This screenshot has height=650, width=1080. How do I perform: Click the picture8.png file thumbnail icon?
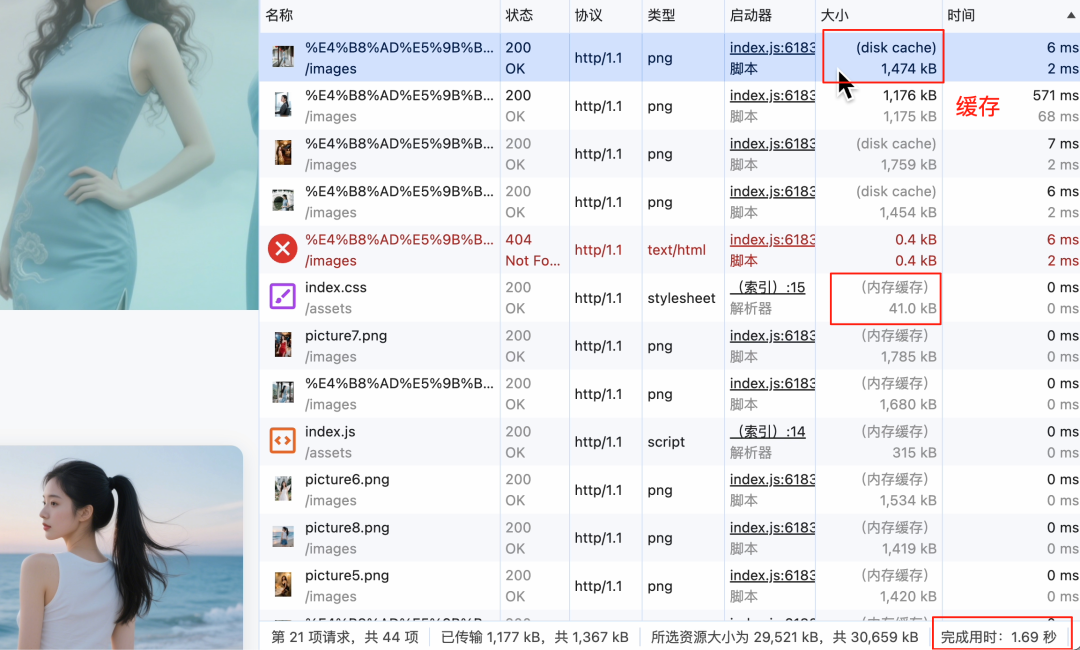pyautogui.click(x=281, y=537)
